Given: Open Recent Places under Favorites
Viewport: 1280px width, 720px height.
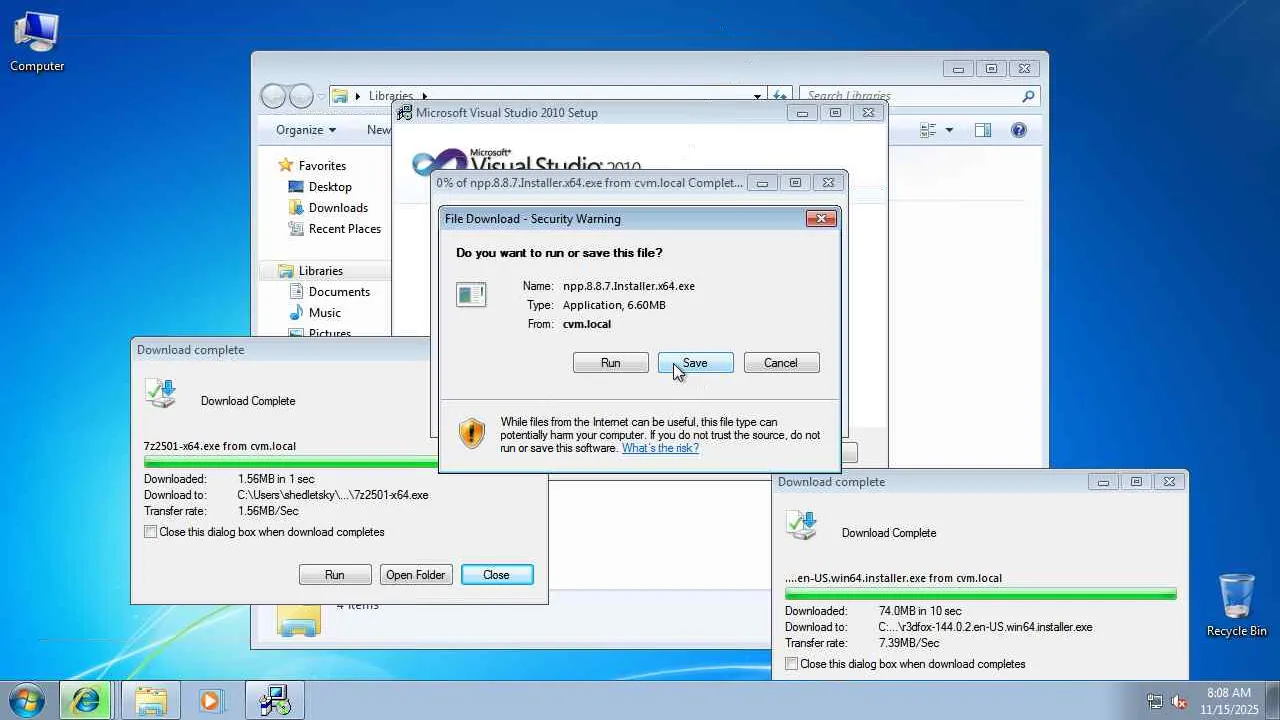Looking at the screenshot, I should pos(345,229).
